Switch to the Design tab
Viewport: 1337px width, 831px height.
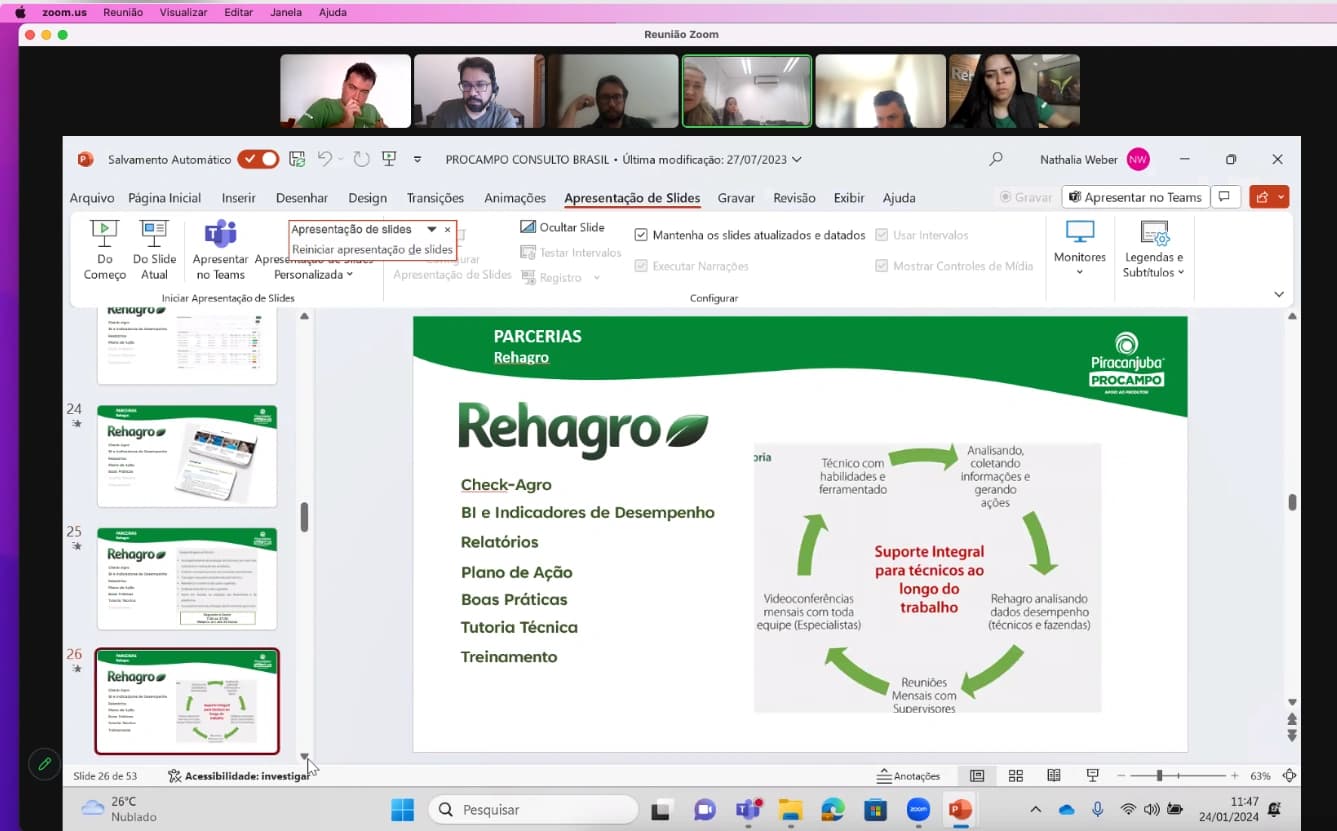[x=368, y=198]
